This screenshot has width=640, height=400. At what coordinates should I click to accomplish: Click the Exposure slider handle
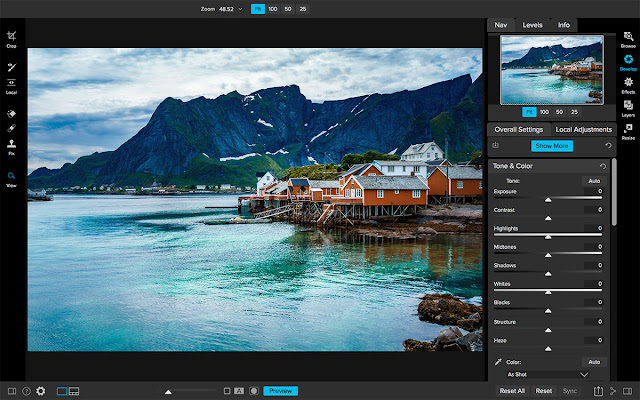coord(548,200)
